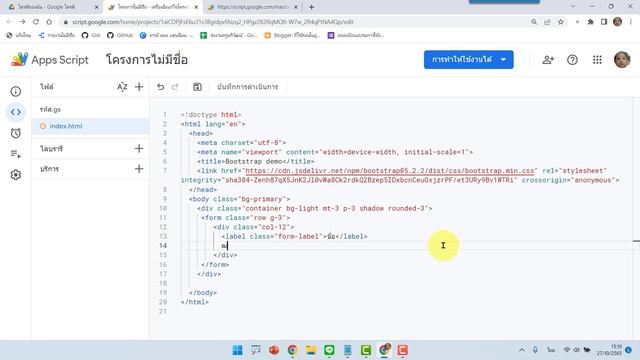Open Project Settings gear icon

[16, 175]
